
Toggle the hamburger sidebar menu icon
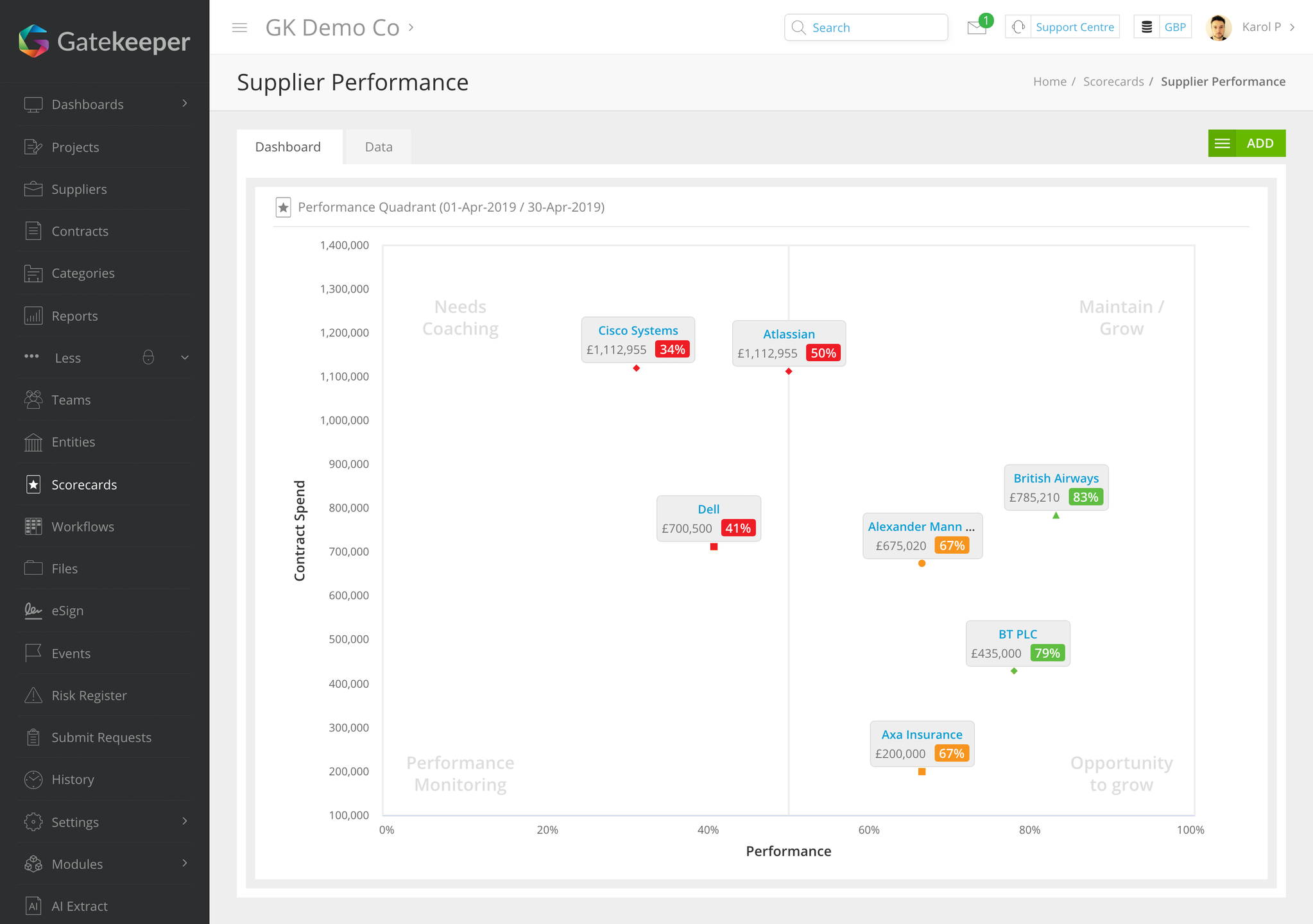point(239,28)
